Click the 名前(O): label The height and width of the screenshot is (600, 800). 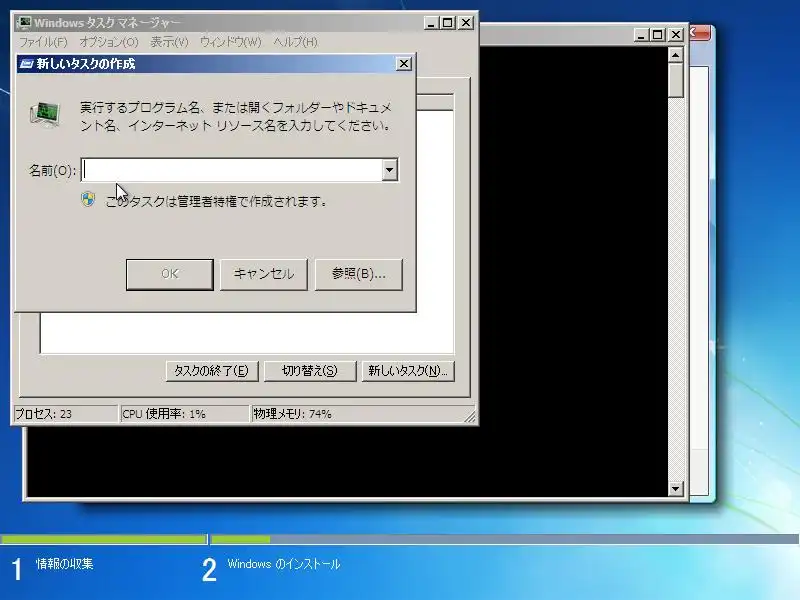[52, 170]
